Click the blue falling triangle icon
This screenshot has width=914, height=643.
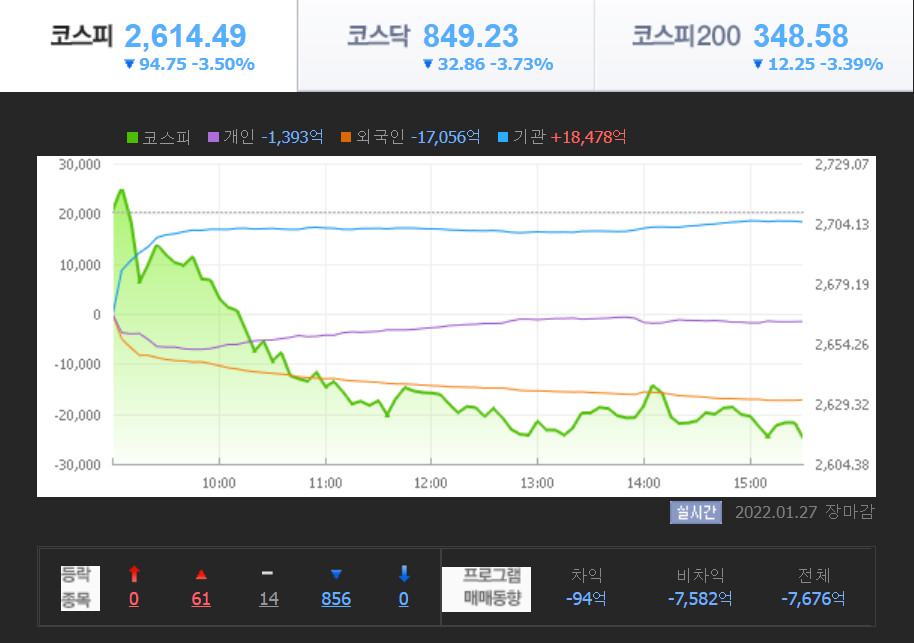click(336, 574)
